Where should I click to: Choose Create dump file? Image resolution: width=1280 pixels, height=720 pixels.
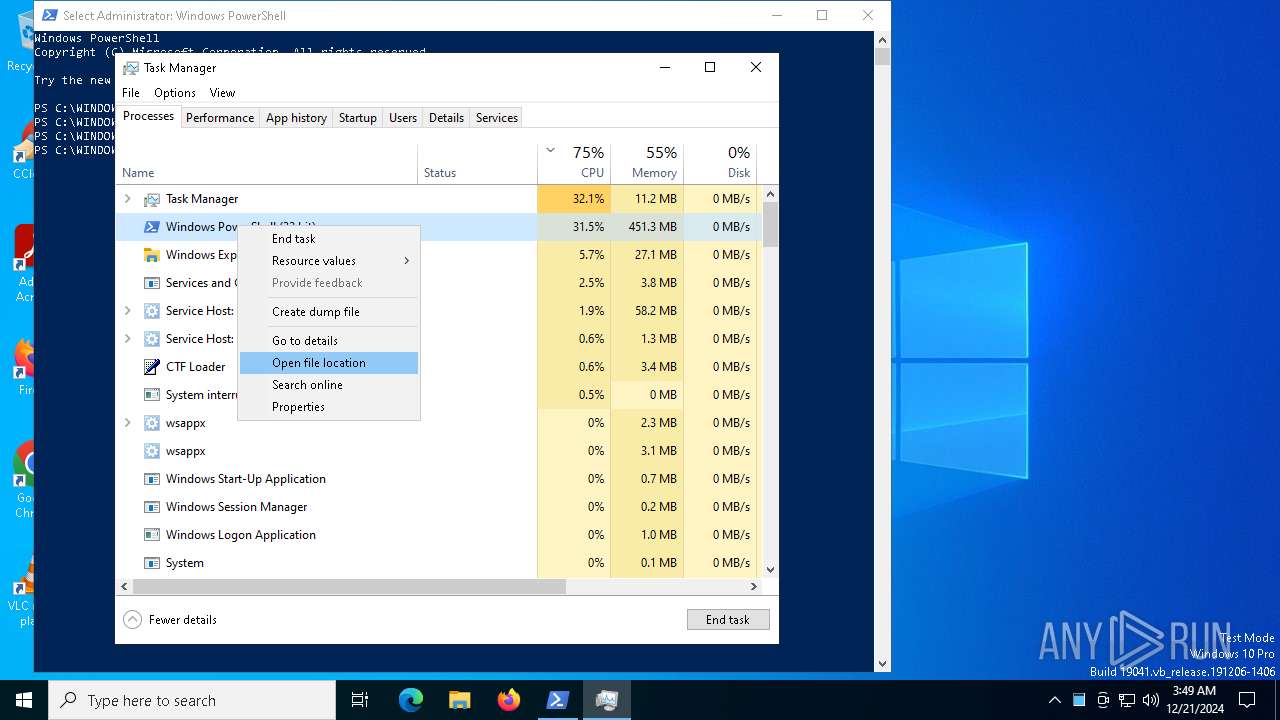pos(329,312)
